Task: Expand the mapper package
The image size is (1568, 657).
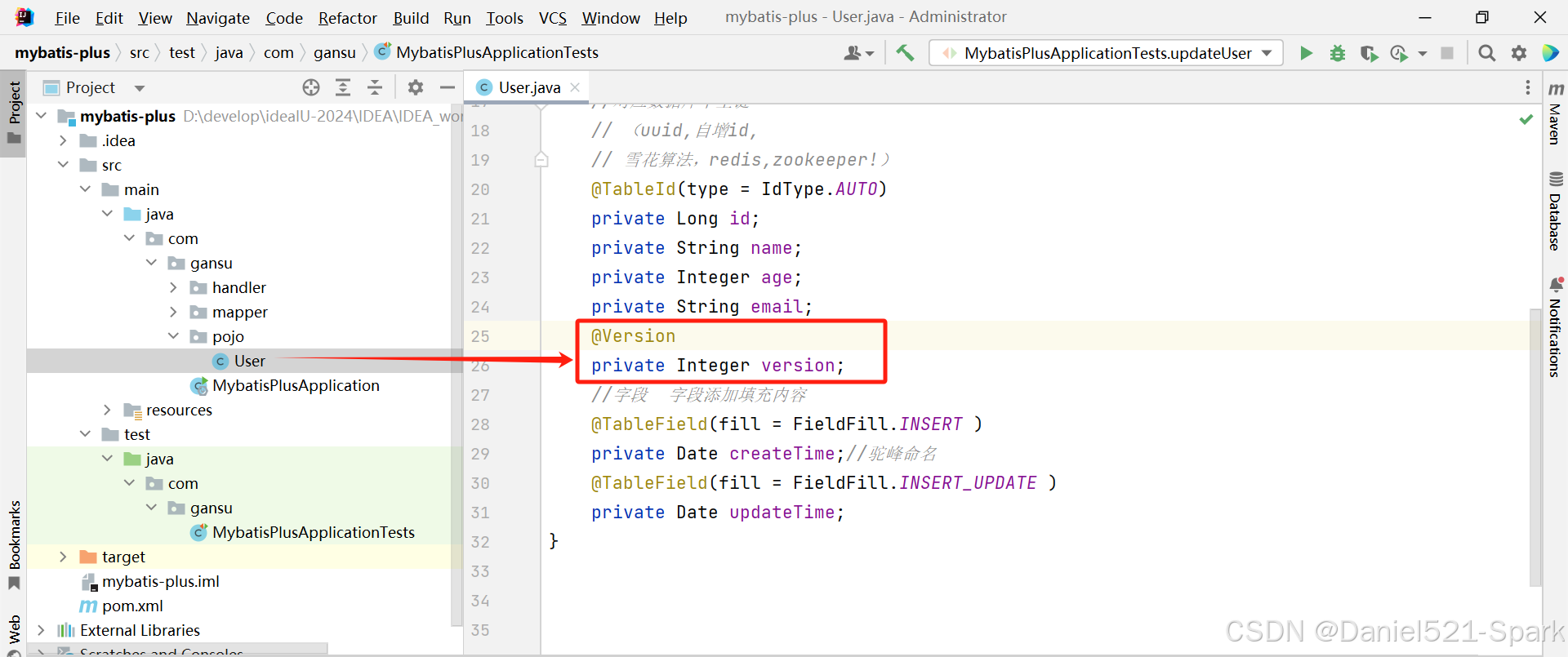Action: 173,312
